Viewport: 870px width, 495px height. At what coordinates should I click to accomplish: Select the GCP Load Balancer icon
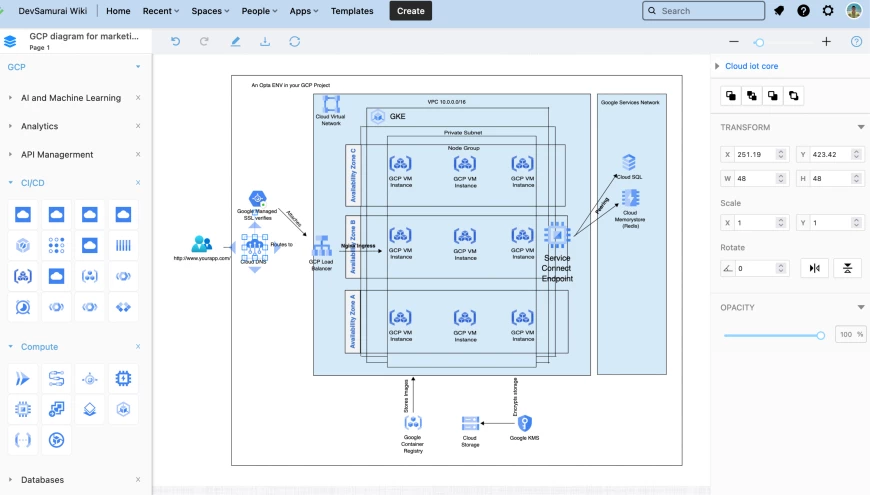tap(322, 246)
